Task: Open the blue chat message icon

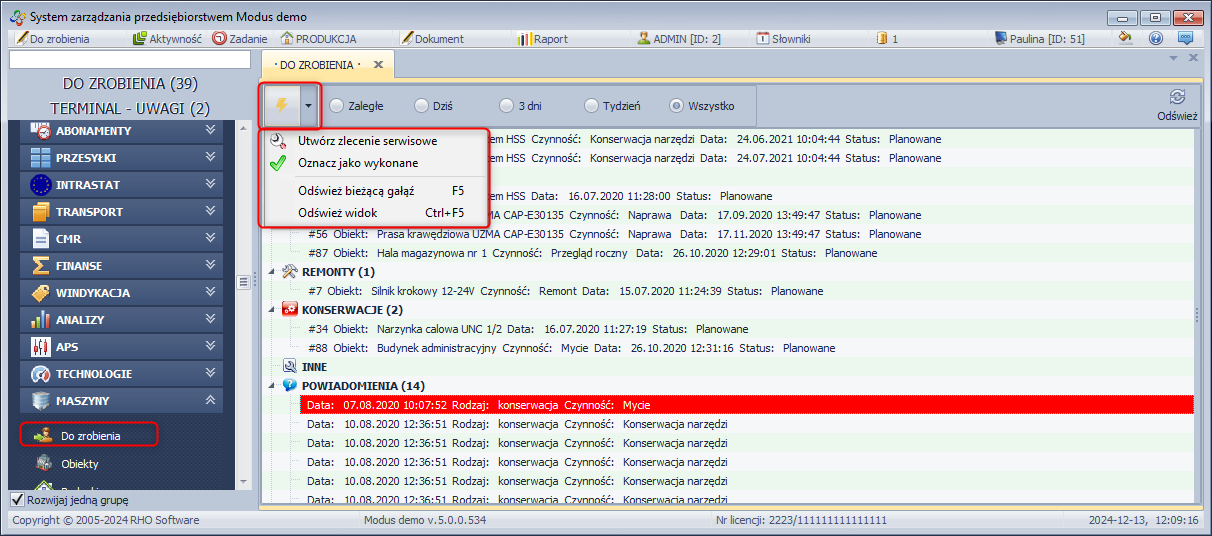Action: tap(1185, 39)
